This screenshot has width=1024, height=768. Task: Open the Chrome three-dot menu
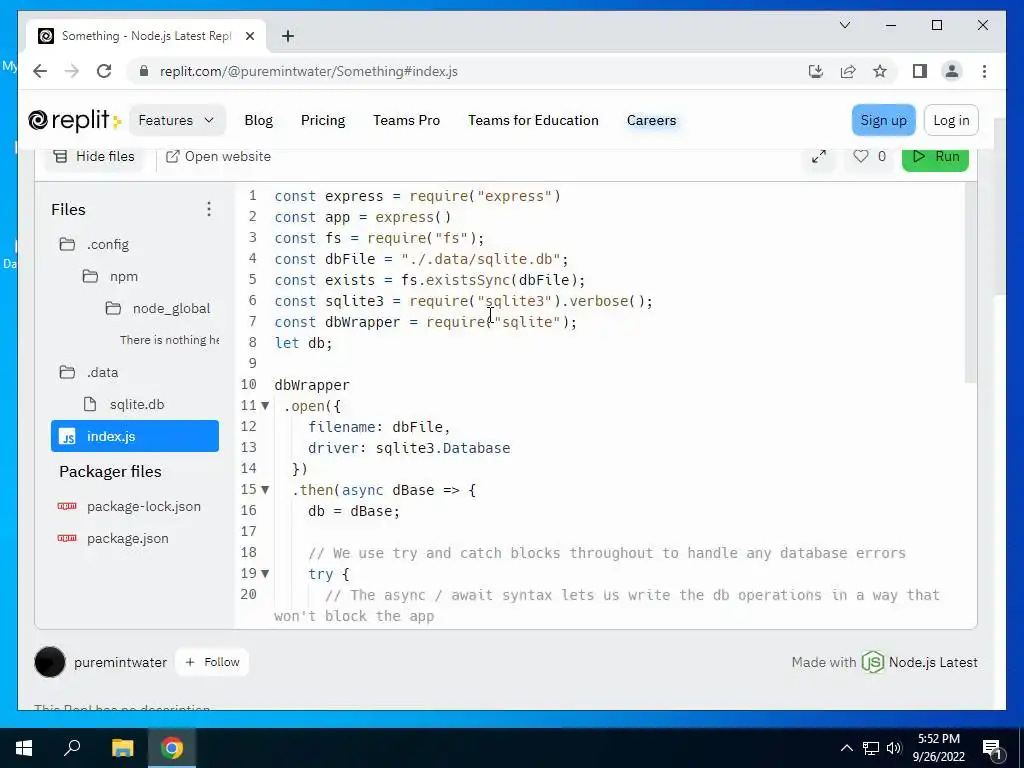tap(984, 71)
